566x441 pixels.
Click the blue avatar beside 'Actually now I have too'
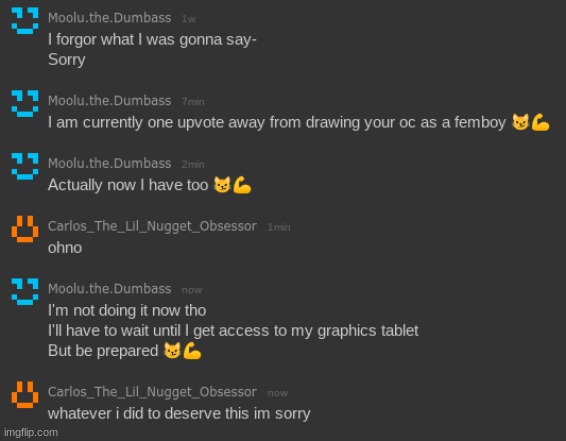point(25,166)
